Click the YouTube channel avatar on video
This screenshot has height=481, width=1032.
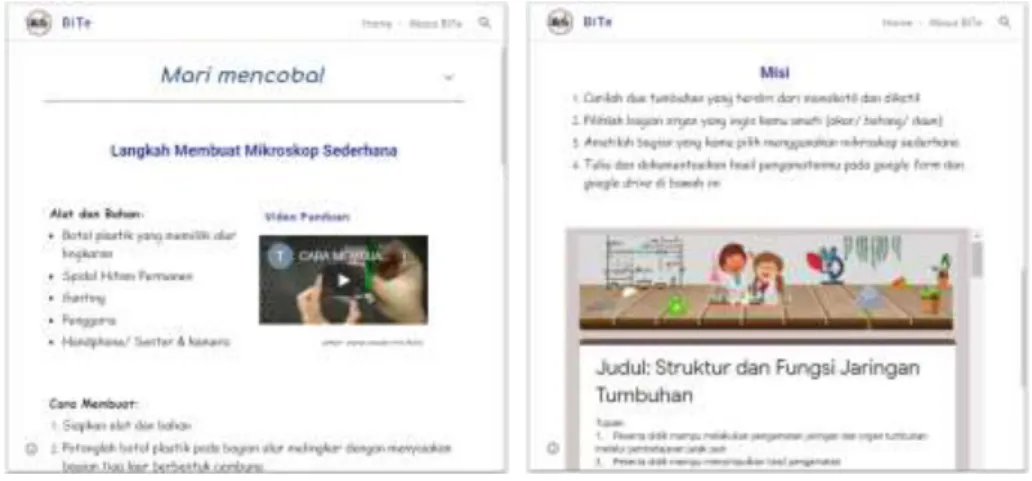[279, 256]
